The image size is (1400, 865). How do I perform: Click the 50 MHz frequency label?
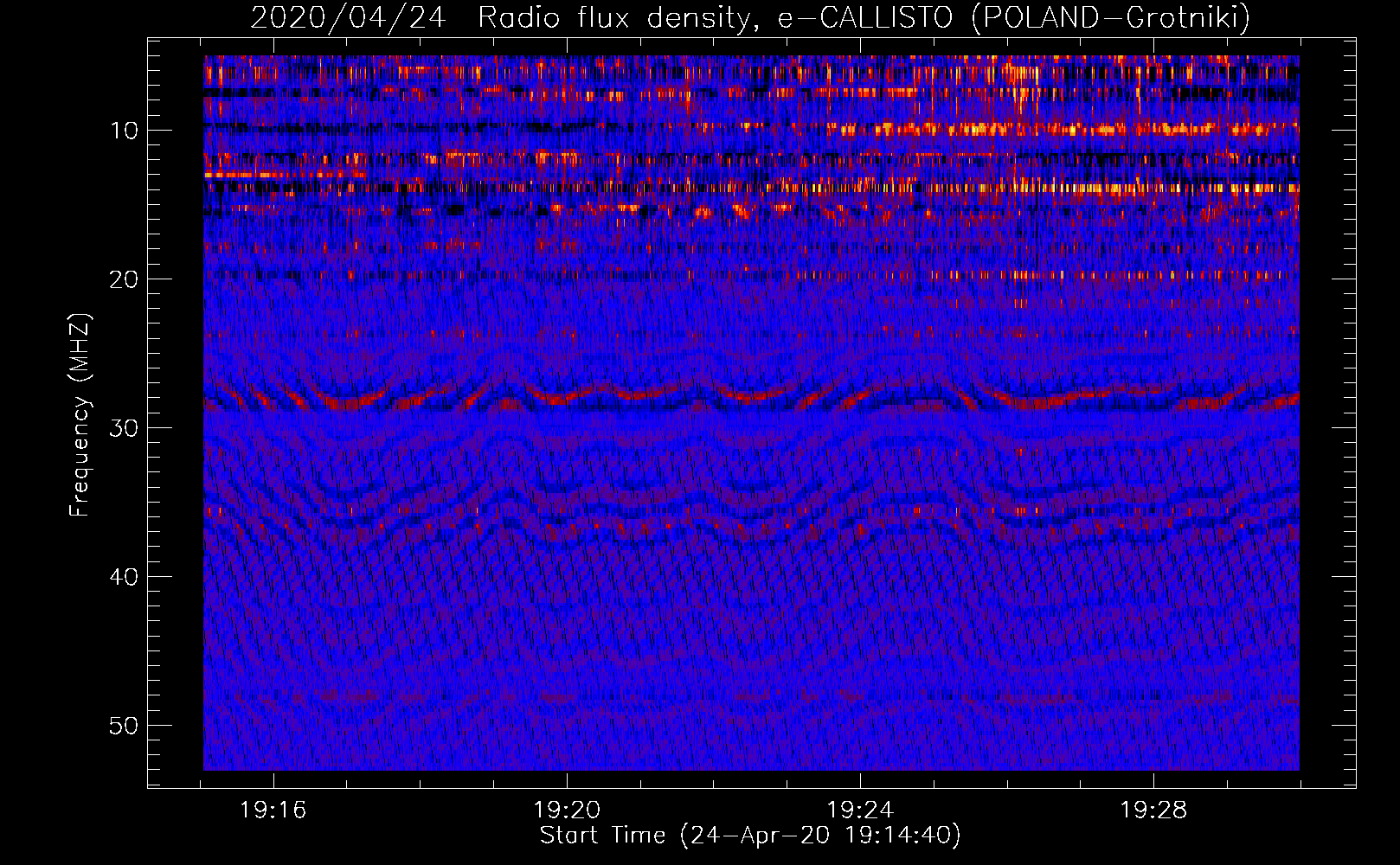click(125, 726)
